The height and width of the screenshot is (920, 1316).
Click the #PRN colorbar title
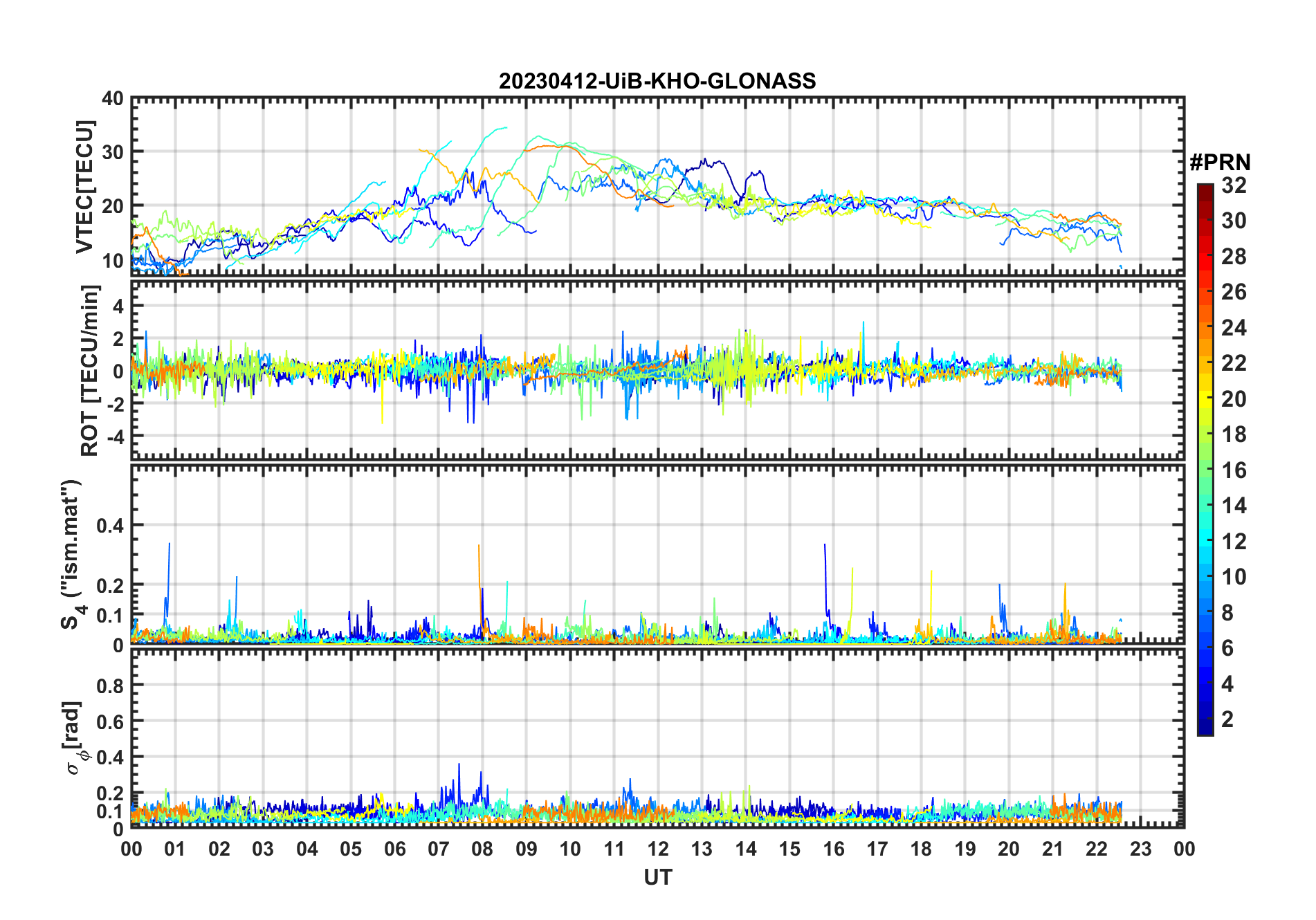click(x=1220, y=163)
